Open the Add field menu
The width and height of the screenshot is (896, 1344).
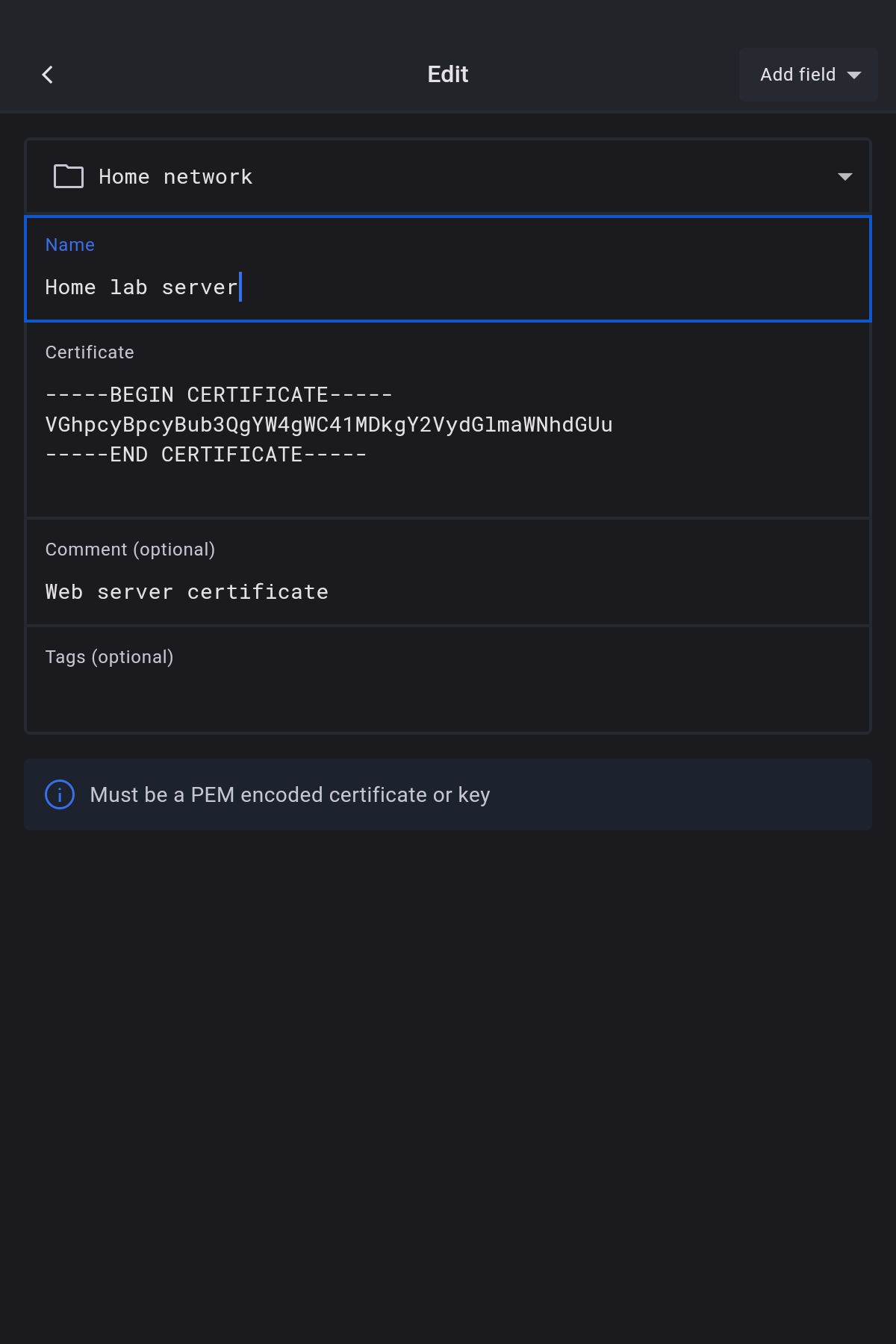point(797,75)
